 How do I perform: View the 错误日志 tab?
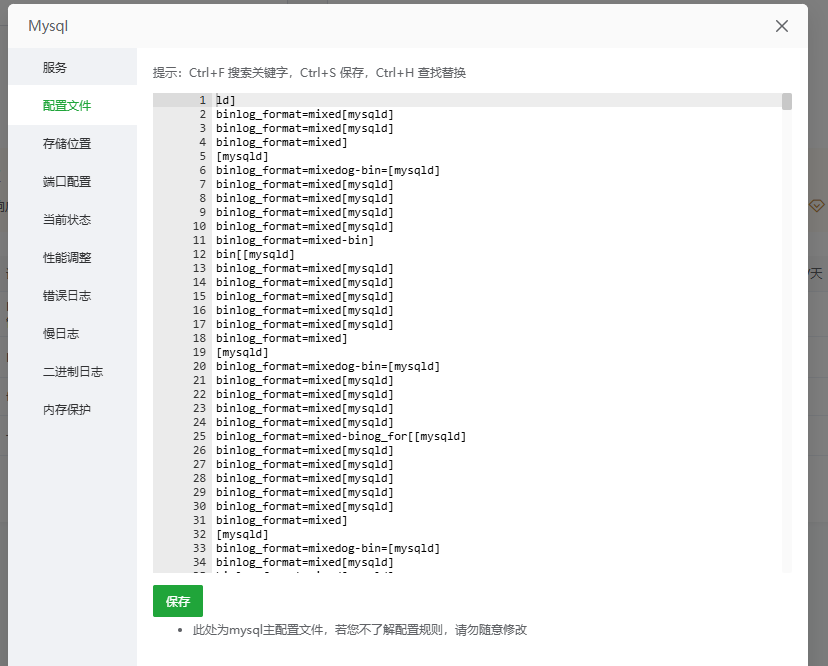[x=72, y=296]
